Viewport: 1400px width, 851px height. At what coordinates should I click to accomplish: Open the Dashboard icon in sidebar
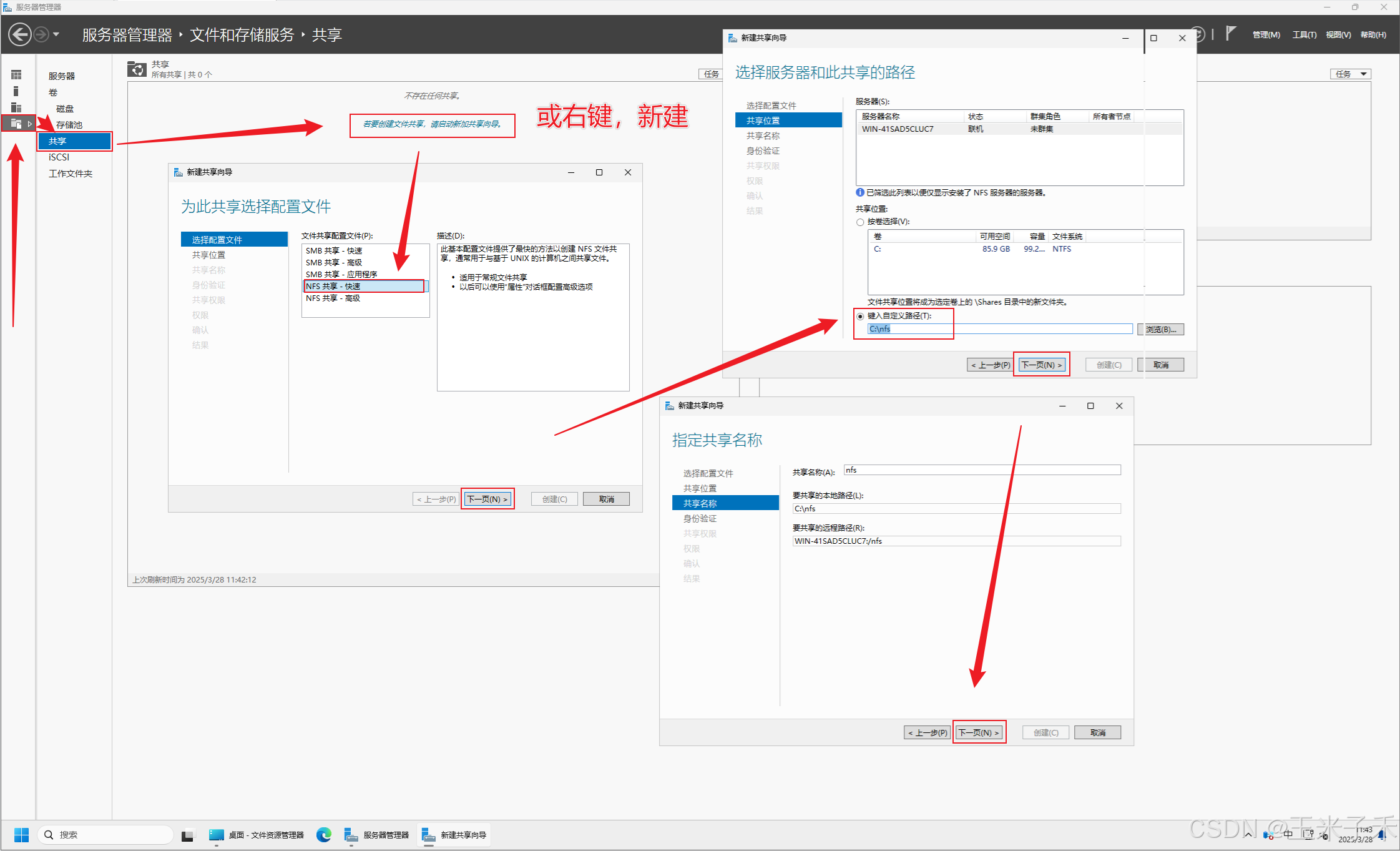tap(16, 75)
